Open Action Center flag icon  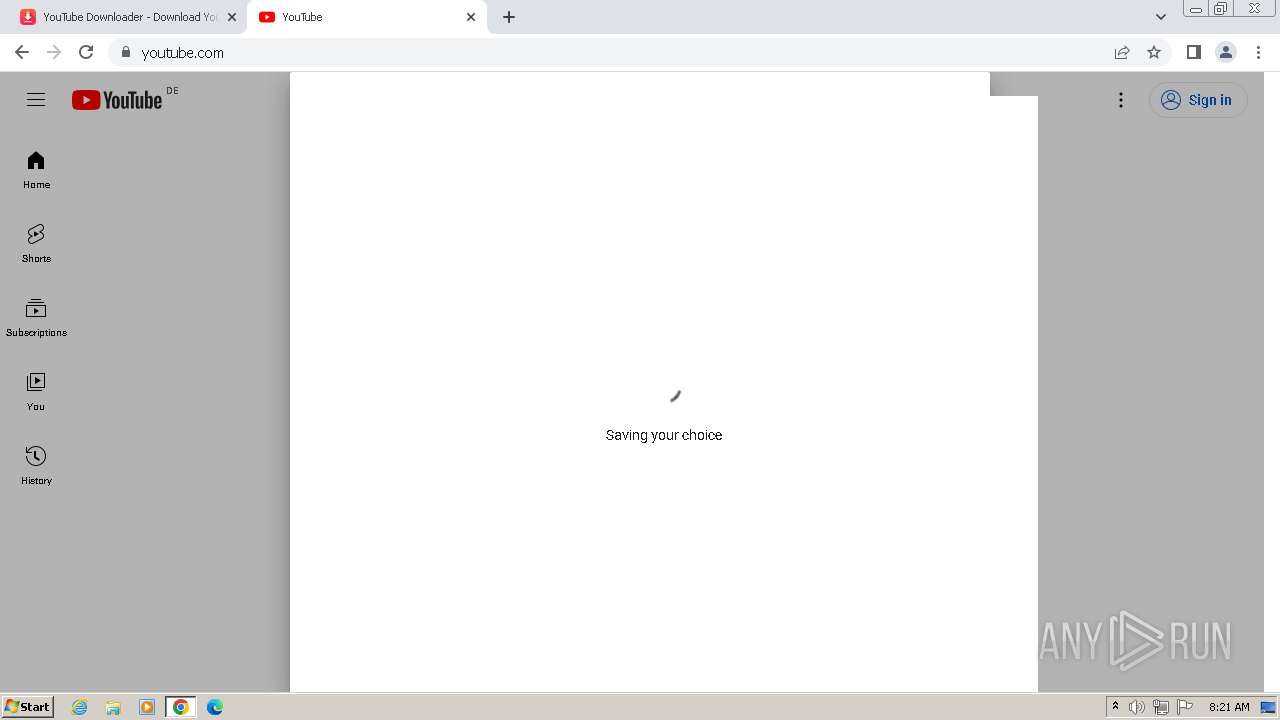(1185, 707)
